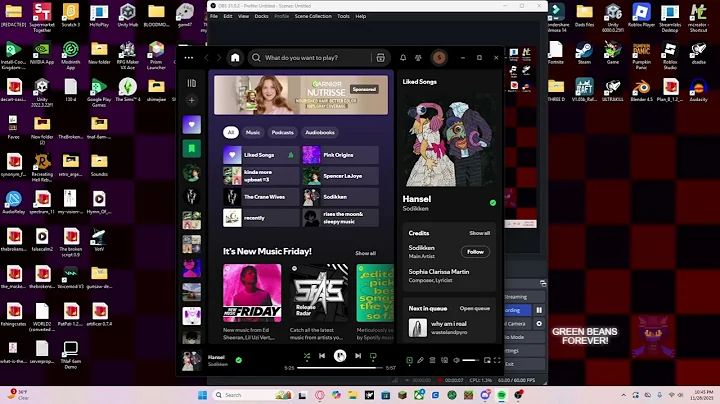
Task: Open Spencer LaJoye tile
Action: [x=340, y=176]
